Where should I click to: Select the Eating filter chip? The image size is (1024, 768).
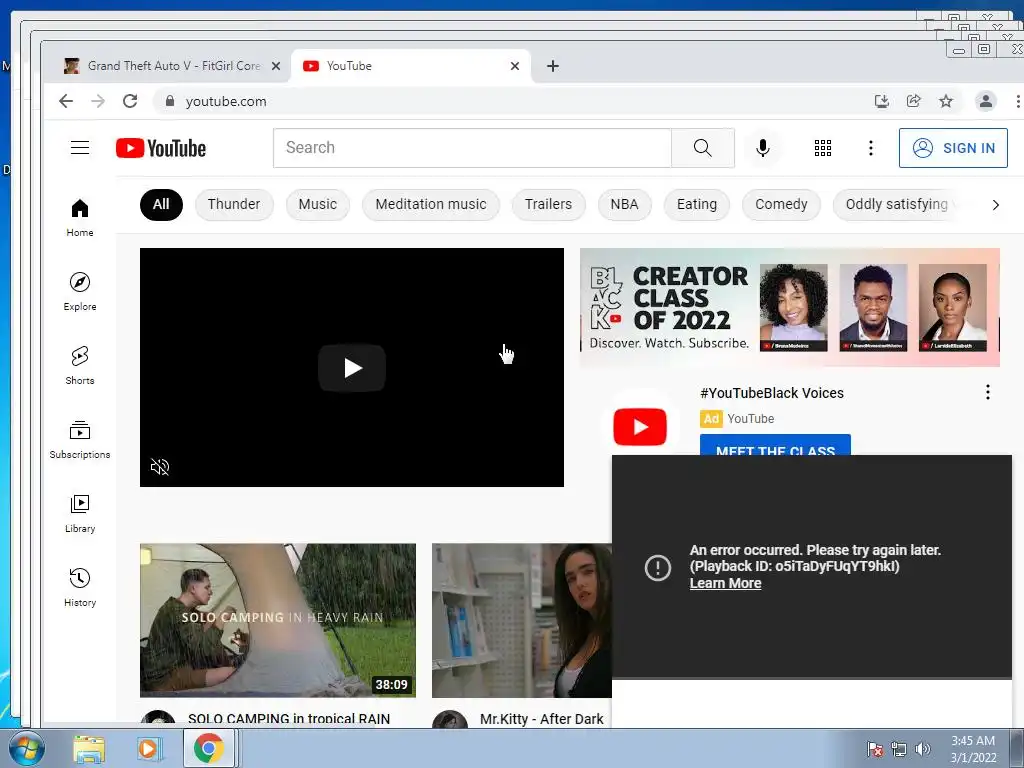click(697, 204)
